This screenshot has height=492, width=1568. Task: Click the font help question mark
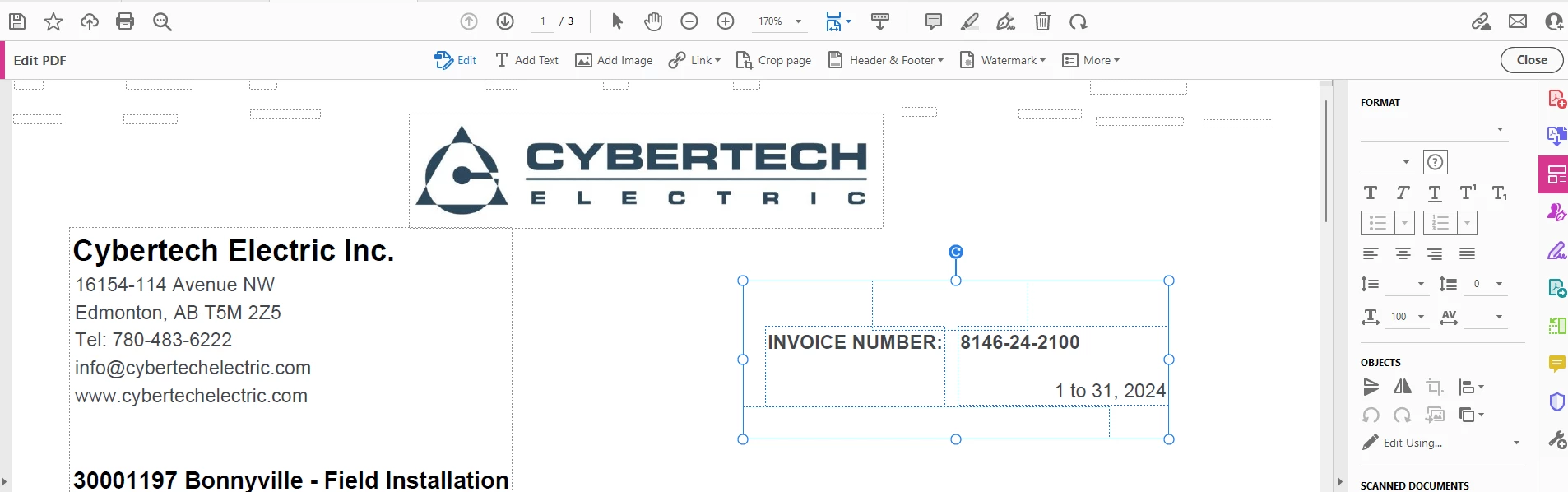click(x=1435, y=162)
